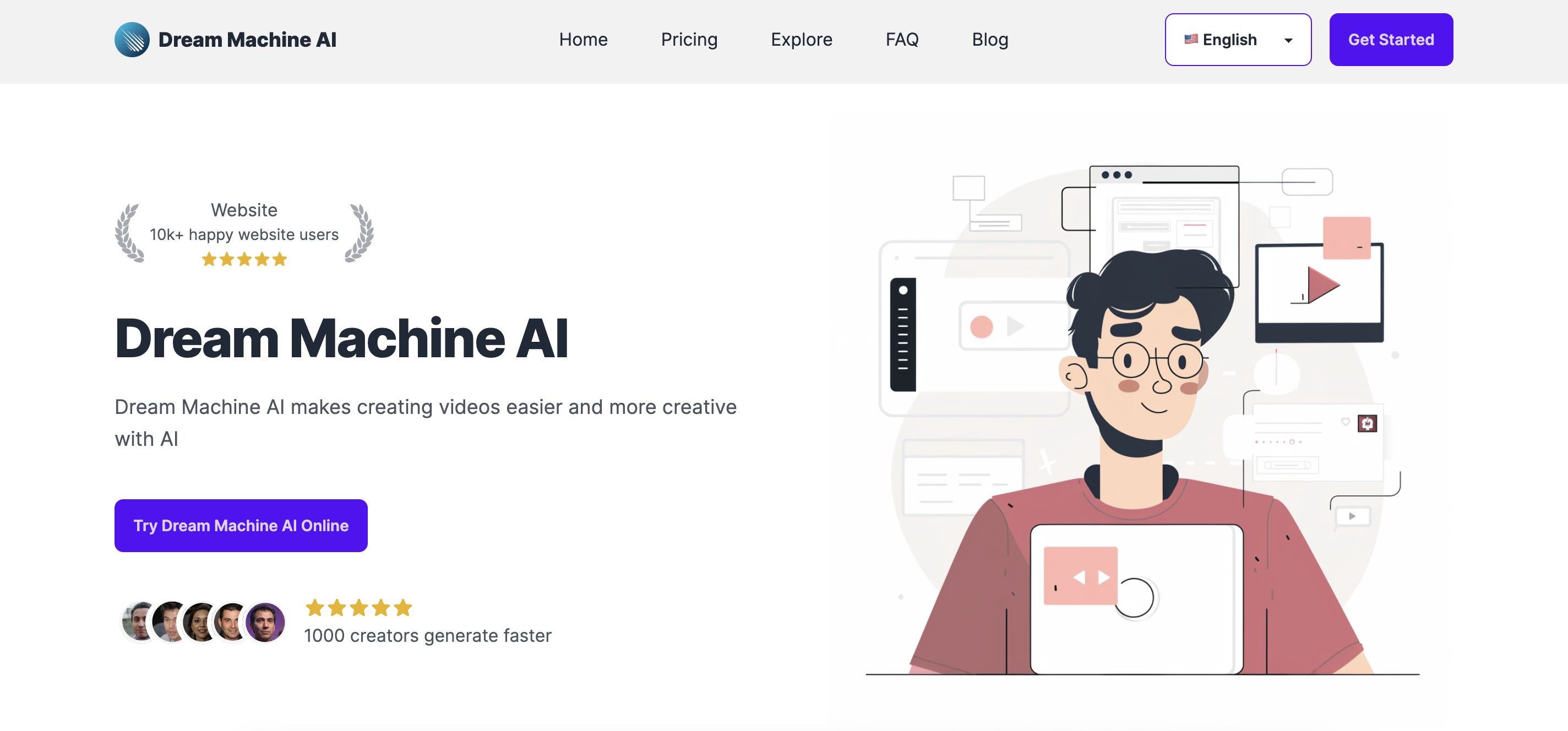Expand the English language dropdown menu
Viewport: 1568px width, 731px height.
(x=1238, y=40)
